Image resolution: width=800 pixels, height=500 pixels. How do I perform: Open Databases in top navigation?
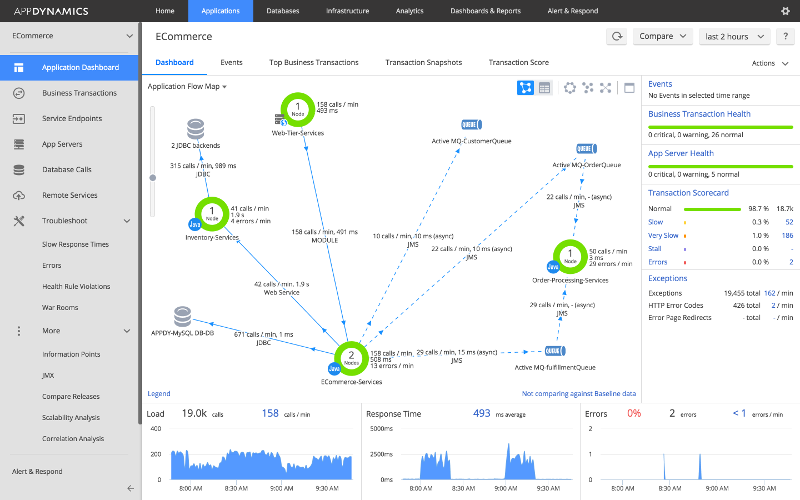[x=283, y=11]
